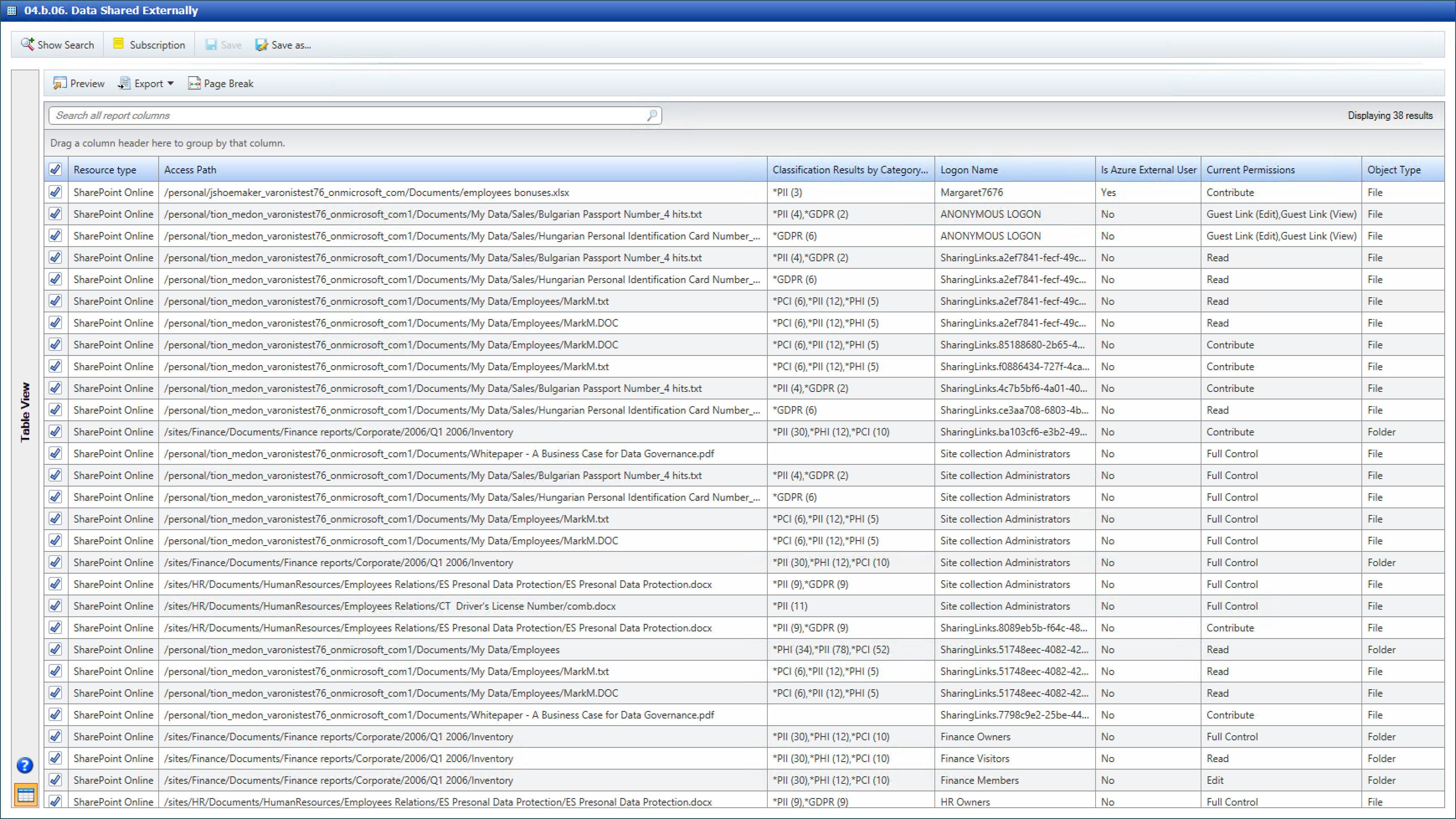This screenshot has width=1456, height=819.
Task: Click the vertical Table View tab
Action: click(x=25, y=412)
